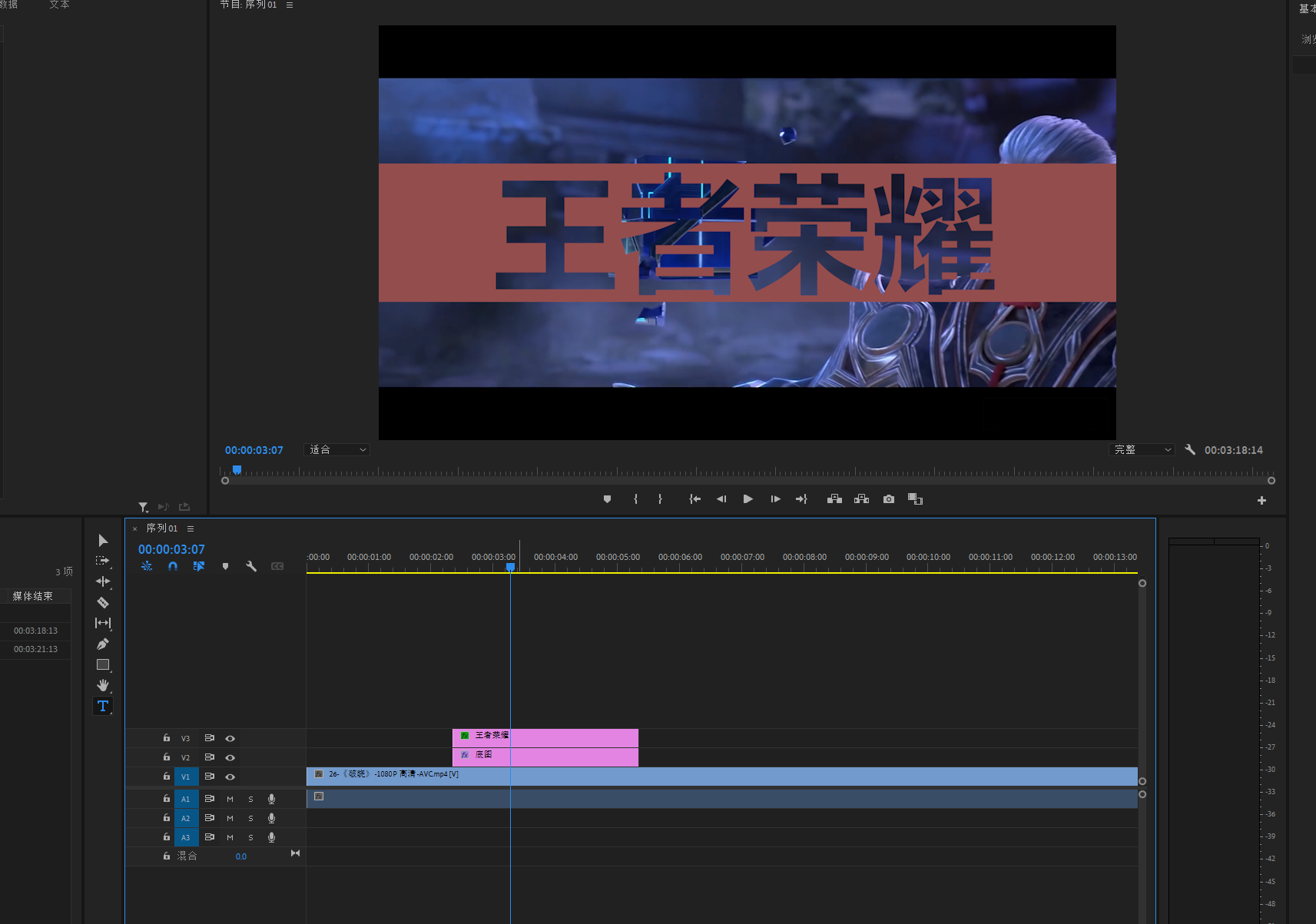The width and height of the screenshot is (1316, 924).
Task: Select the Hand tool
Action: [103, 685]
